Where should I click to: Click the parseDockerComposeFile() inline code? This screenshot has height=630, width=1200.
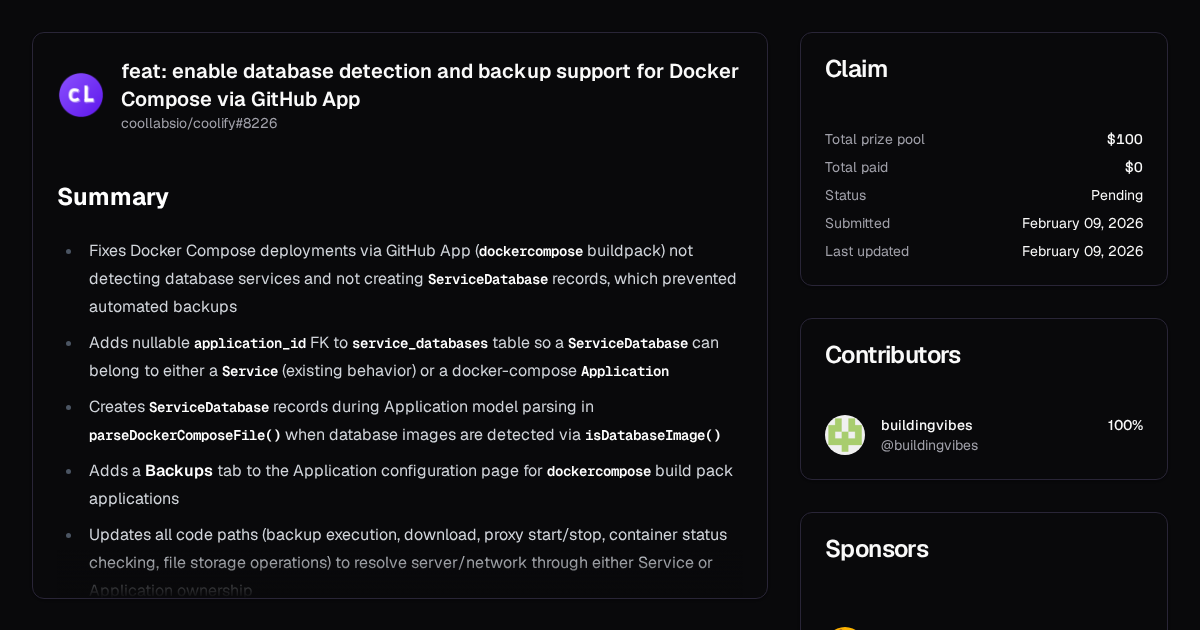(185, 435)
